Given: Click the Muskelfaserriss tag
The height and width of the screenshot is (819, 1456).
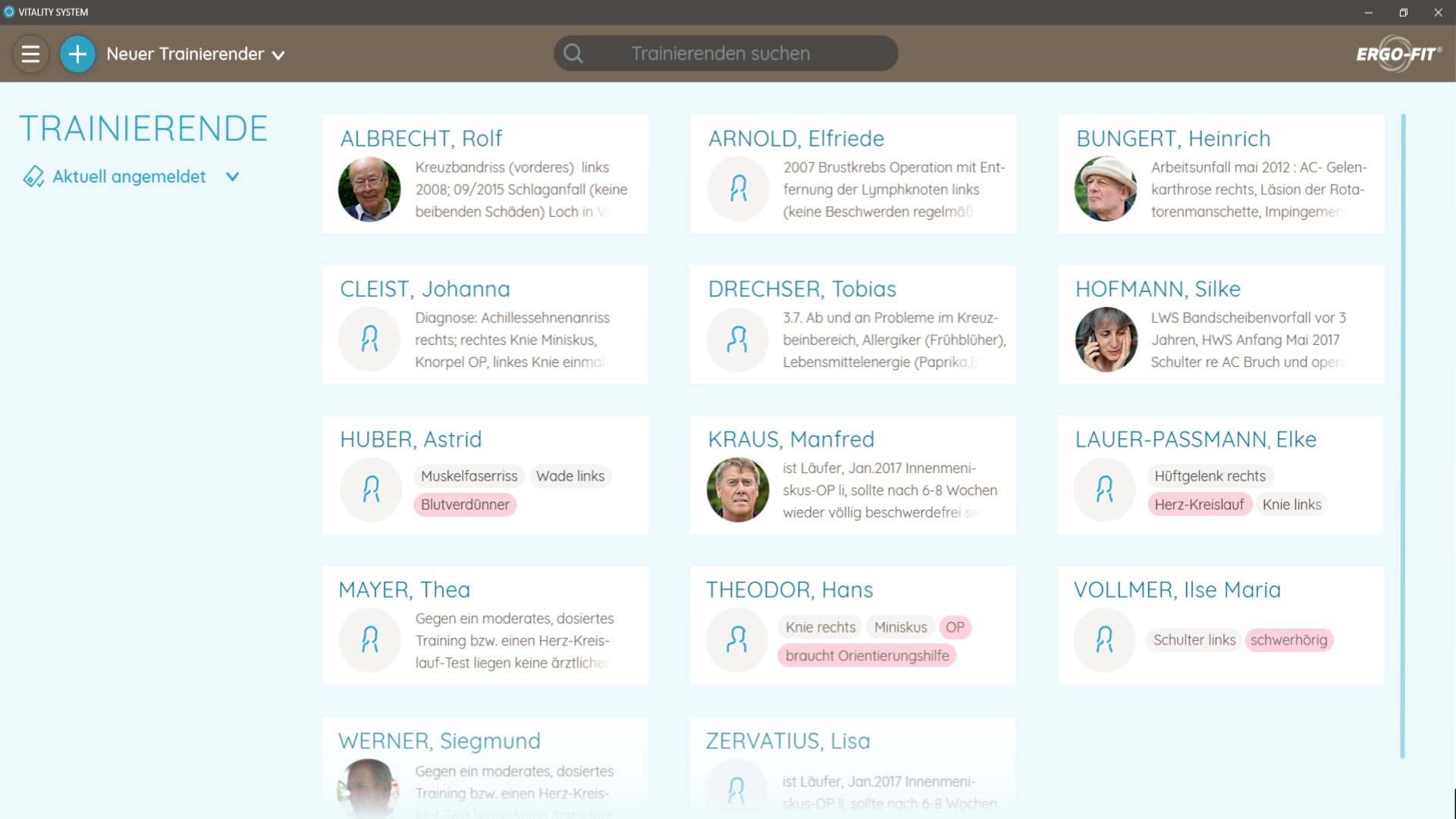Looking at the screenshot, I should click(469, 476).
